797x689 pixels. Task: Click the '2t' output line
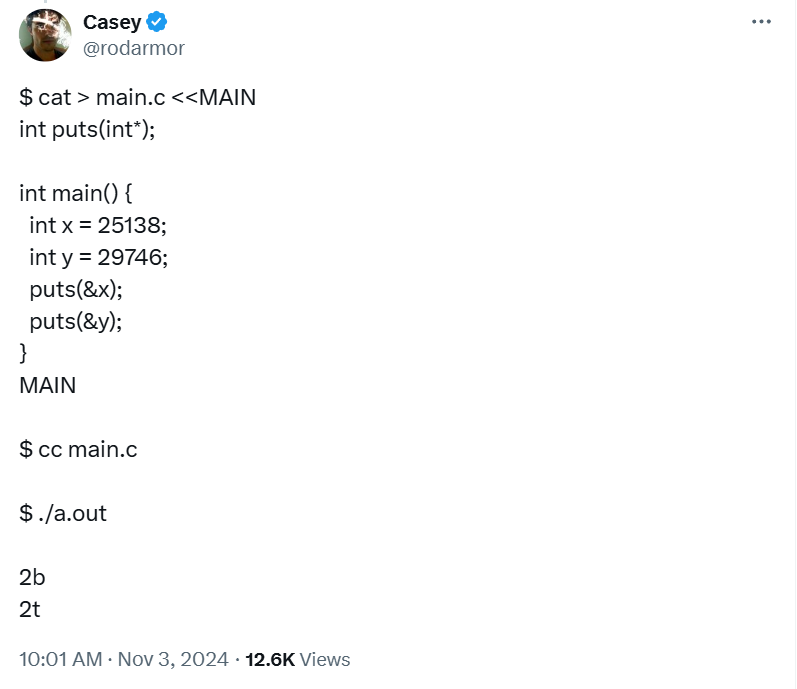(x=30, y=609)
